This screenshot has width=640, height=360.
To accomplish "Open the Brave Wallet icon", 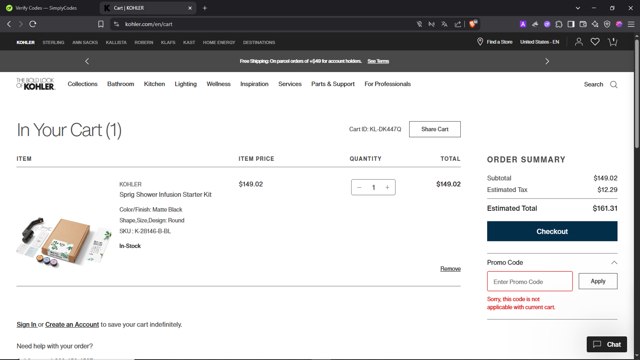I will [x=583, y=24].
